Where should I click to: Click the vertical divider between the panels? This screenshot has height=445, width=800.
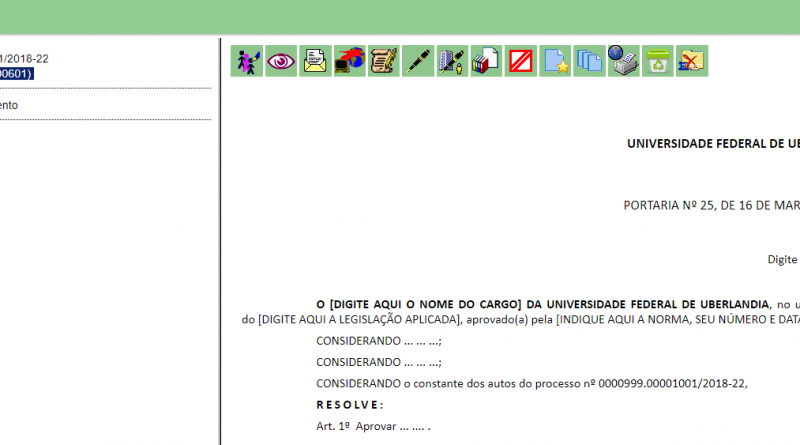click(x=220, y=240)
